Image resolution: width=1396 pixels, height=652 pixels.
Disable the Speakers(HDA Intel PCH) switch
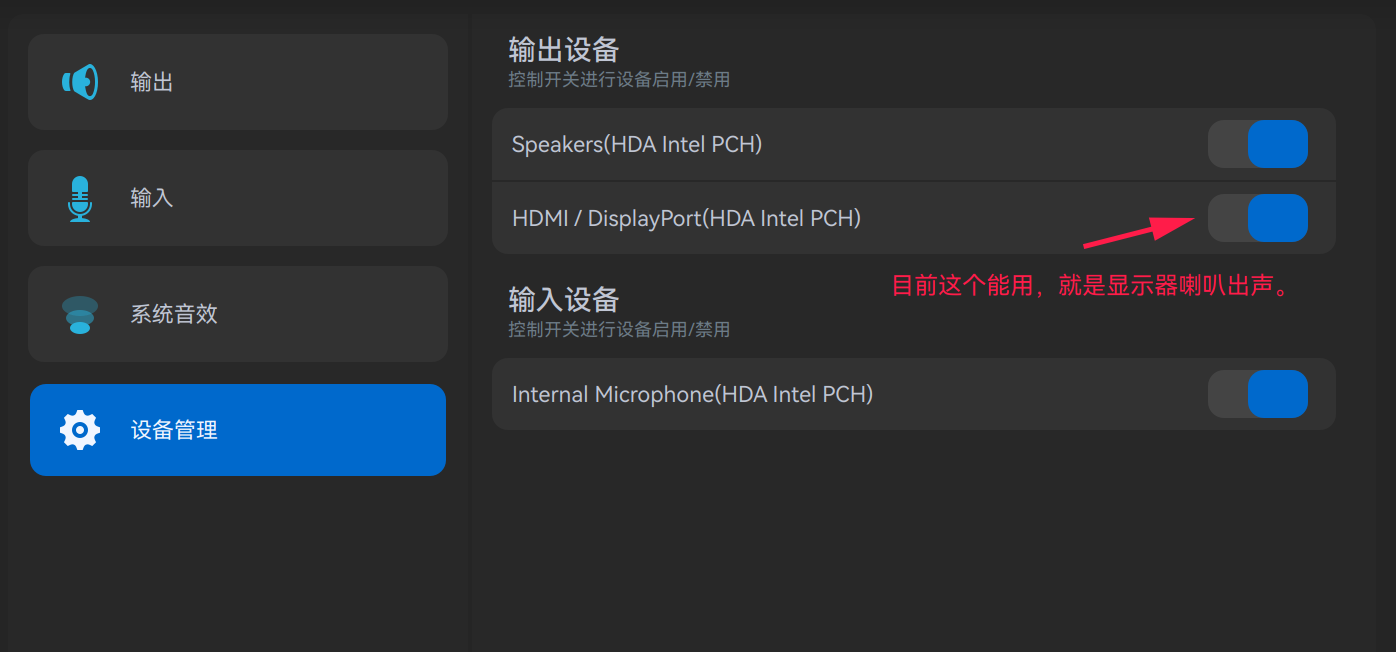point(1258,144)
